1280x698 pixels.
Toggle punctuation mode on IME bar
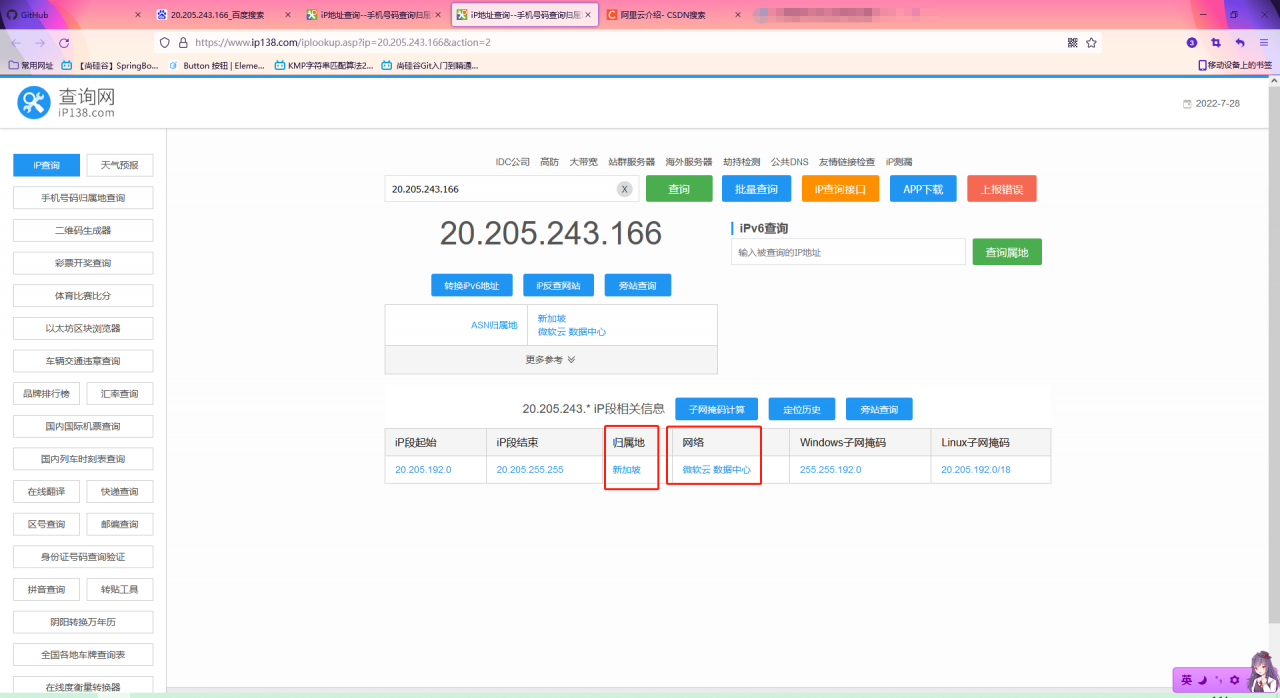coord(1218,680)
